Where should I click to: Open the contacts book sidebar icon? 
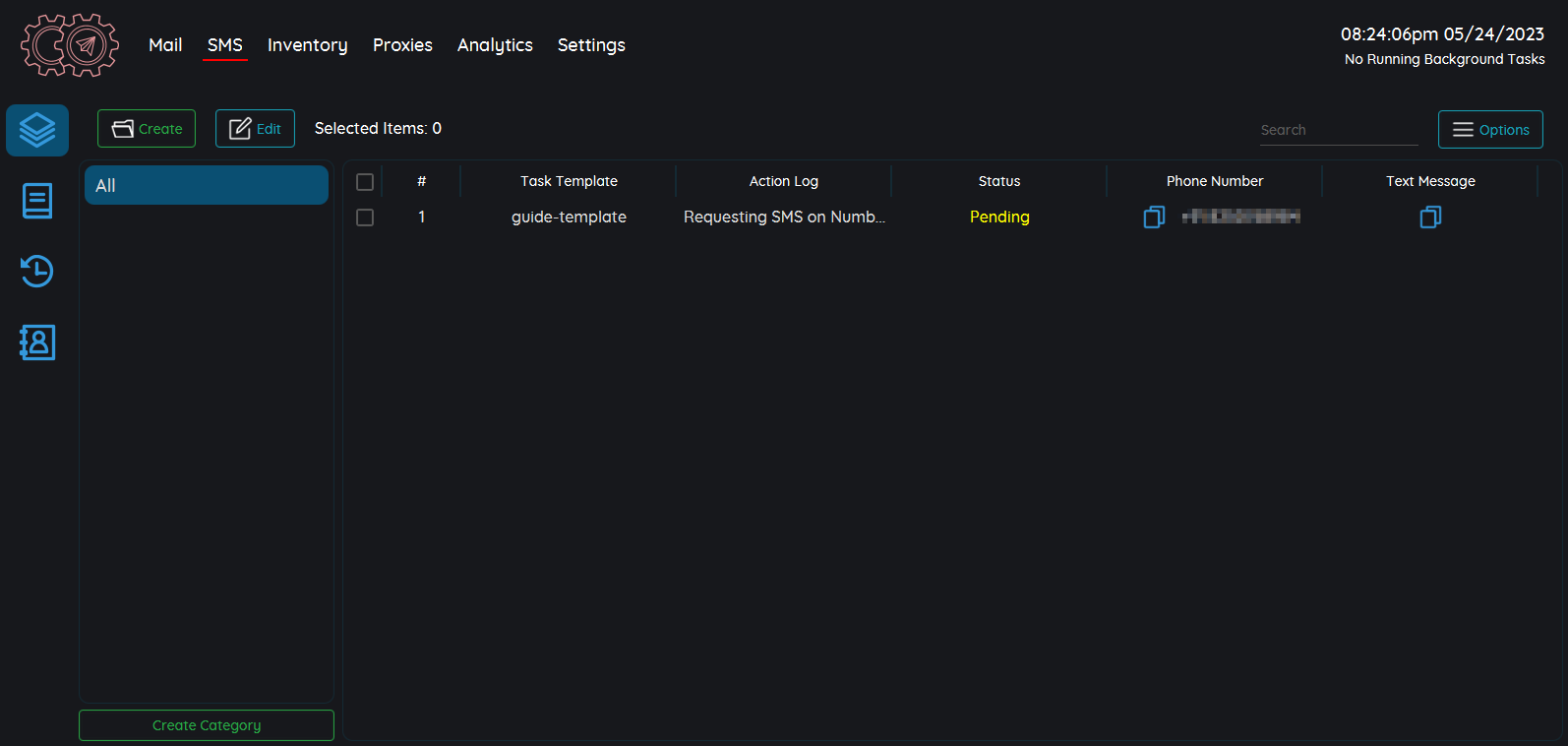[37, 342]
